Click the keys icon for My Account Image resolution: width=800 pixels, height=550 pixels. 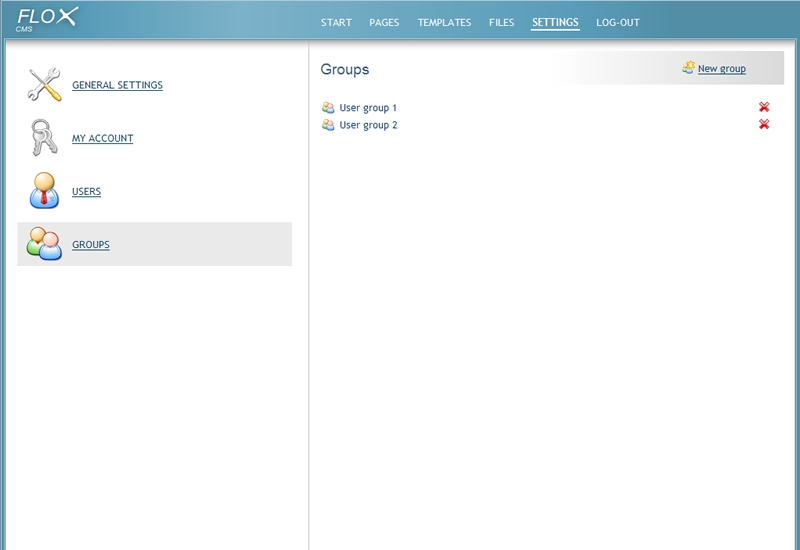tap(43, 138)
